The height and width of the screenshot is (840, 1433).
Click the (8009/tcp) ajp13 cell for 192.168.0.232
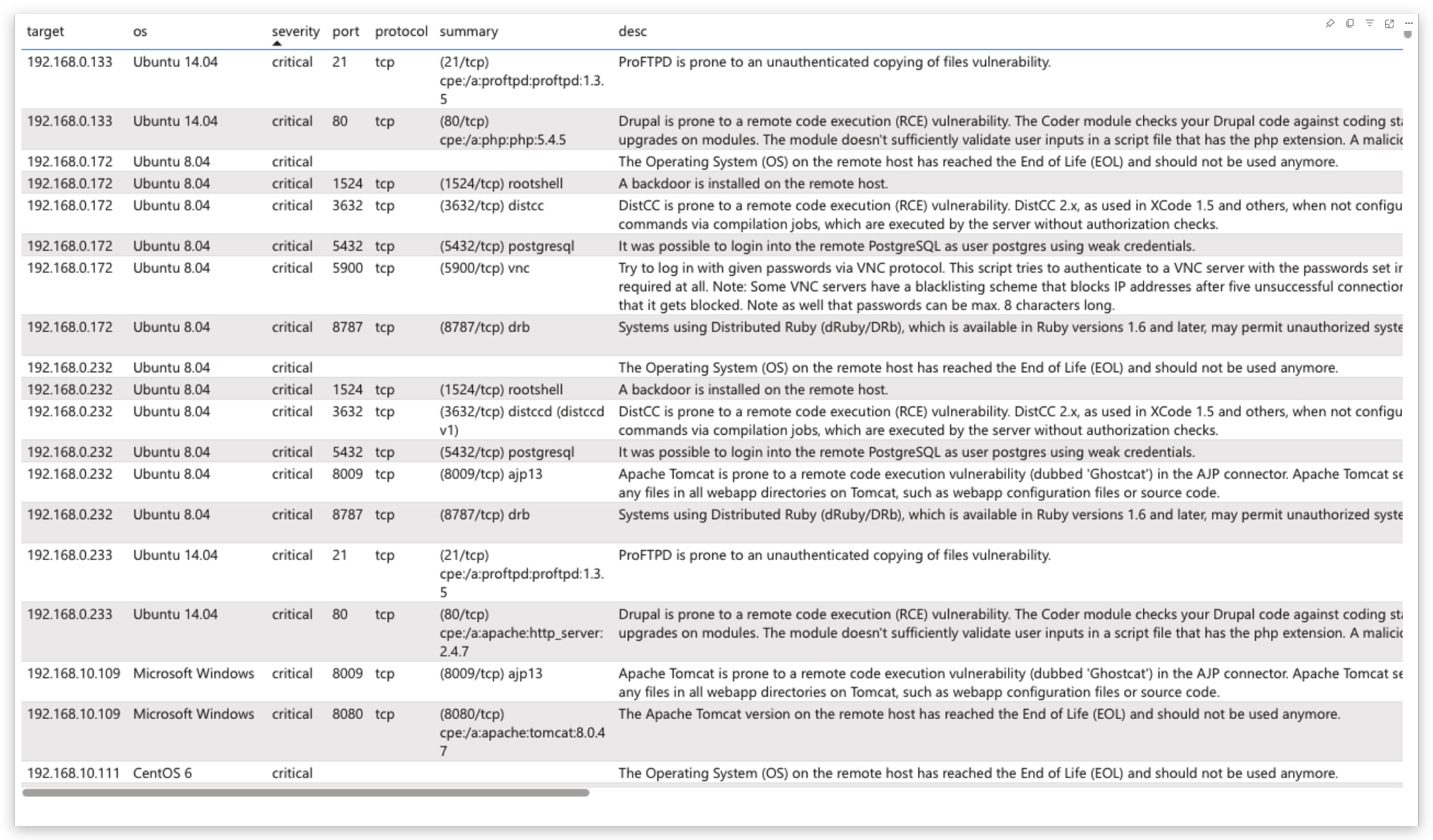[491, 474]
